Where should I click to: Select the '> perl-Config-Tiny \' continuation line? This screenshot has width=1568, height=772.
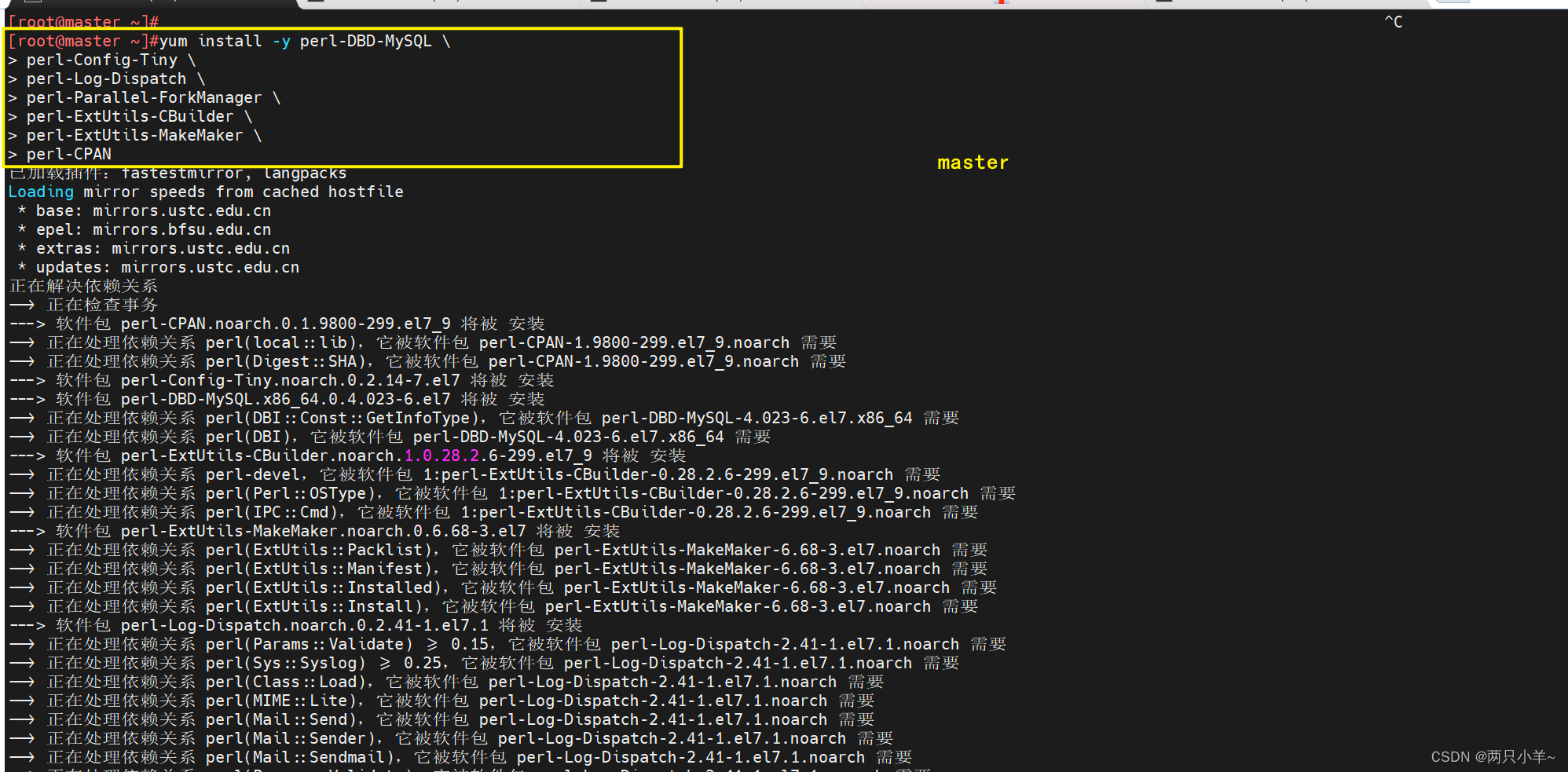pyautogui.click(x=102, y=60)
